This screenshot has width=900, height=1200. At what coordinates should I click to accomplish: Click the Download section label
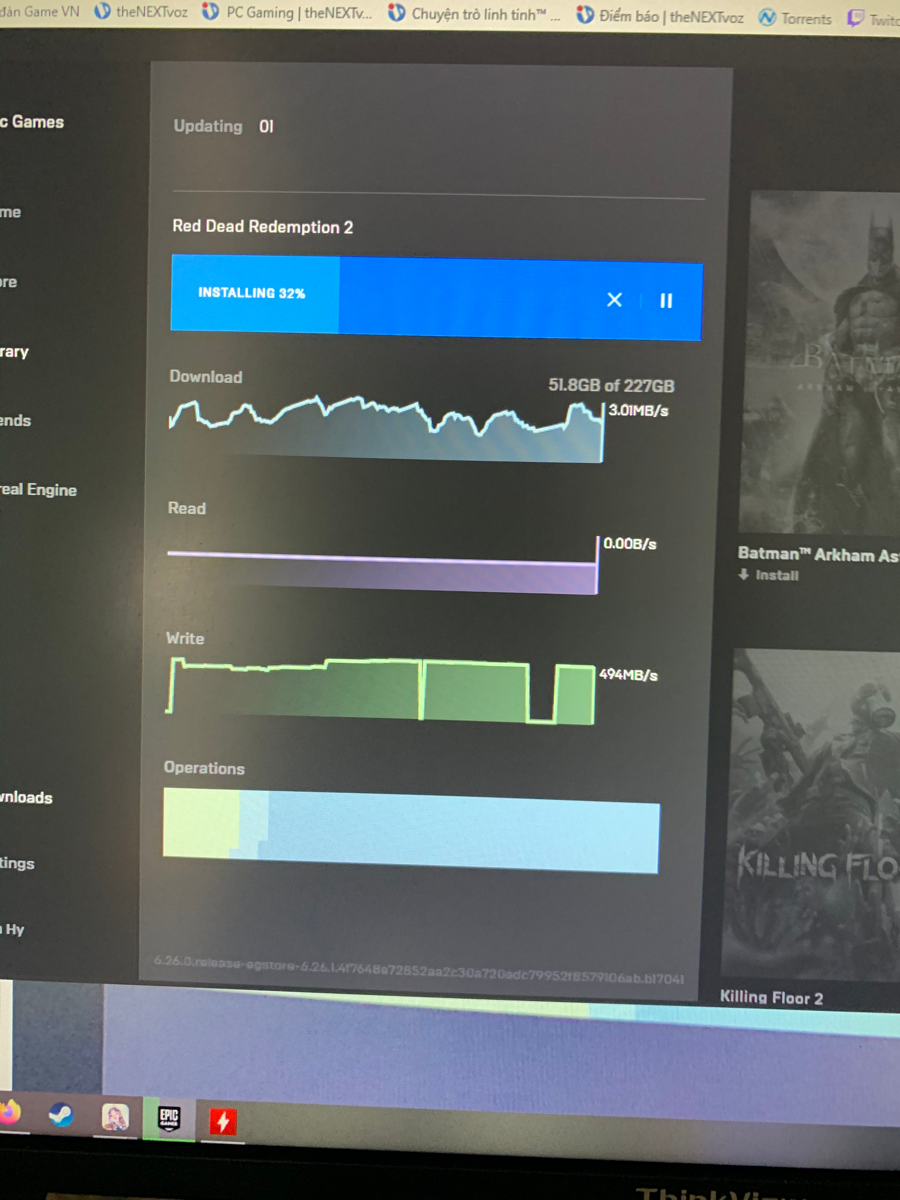pos(206,377)
